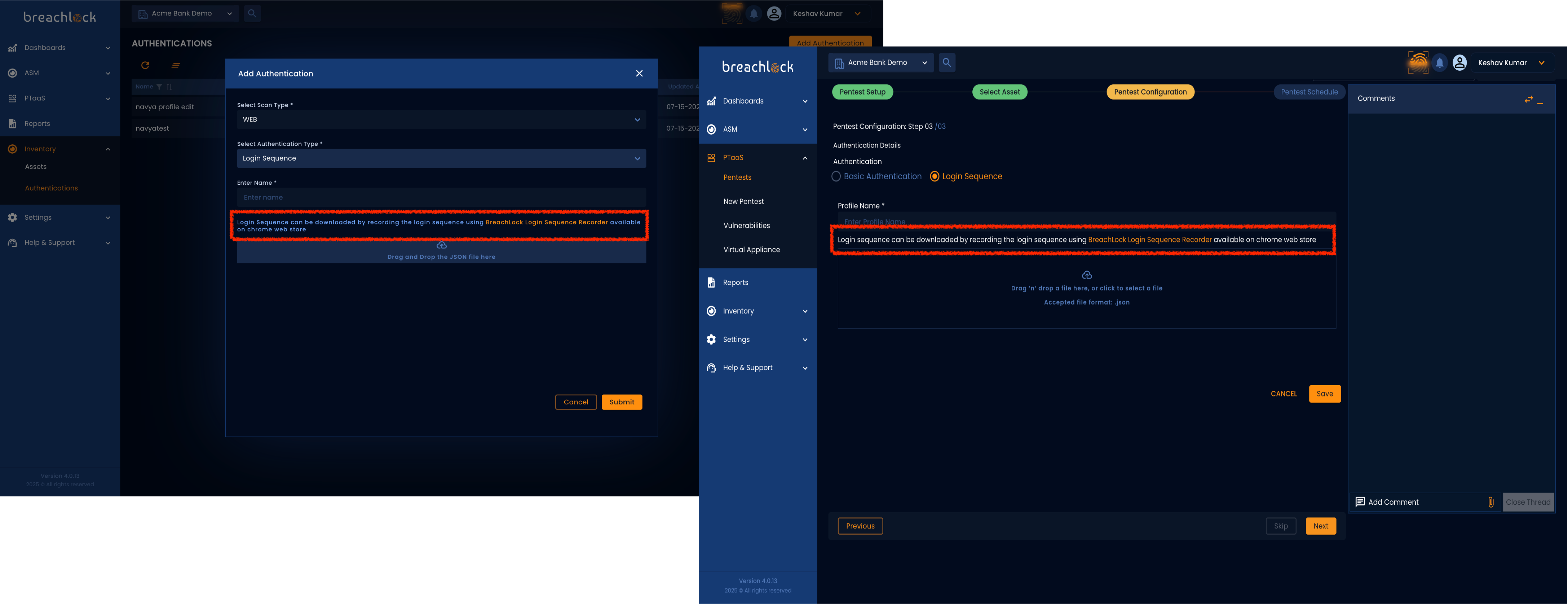Screen dimensions: 1568x605
Task: Click Help & Support headset icon, right sidebar
Action: (x=711, y=368)
